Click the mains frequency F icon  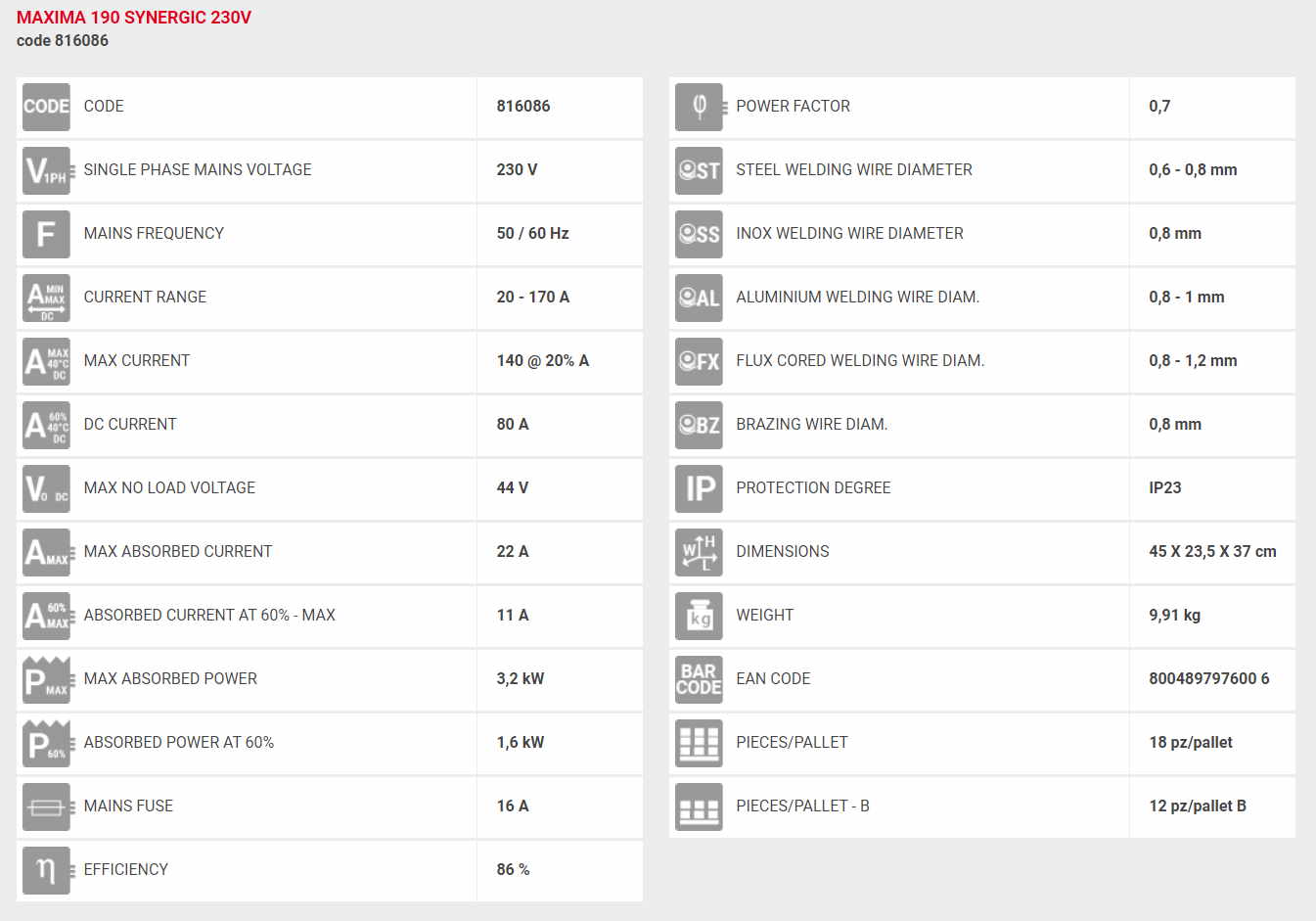(46, 234)
